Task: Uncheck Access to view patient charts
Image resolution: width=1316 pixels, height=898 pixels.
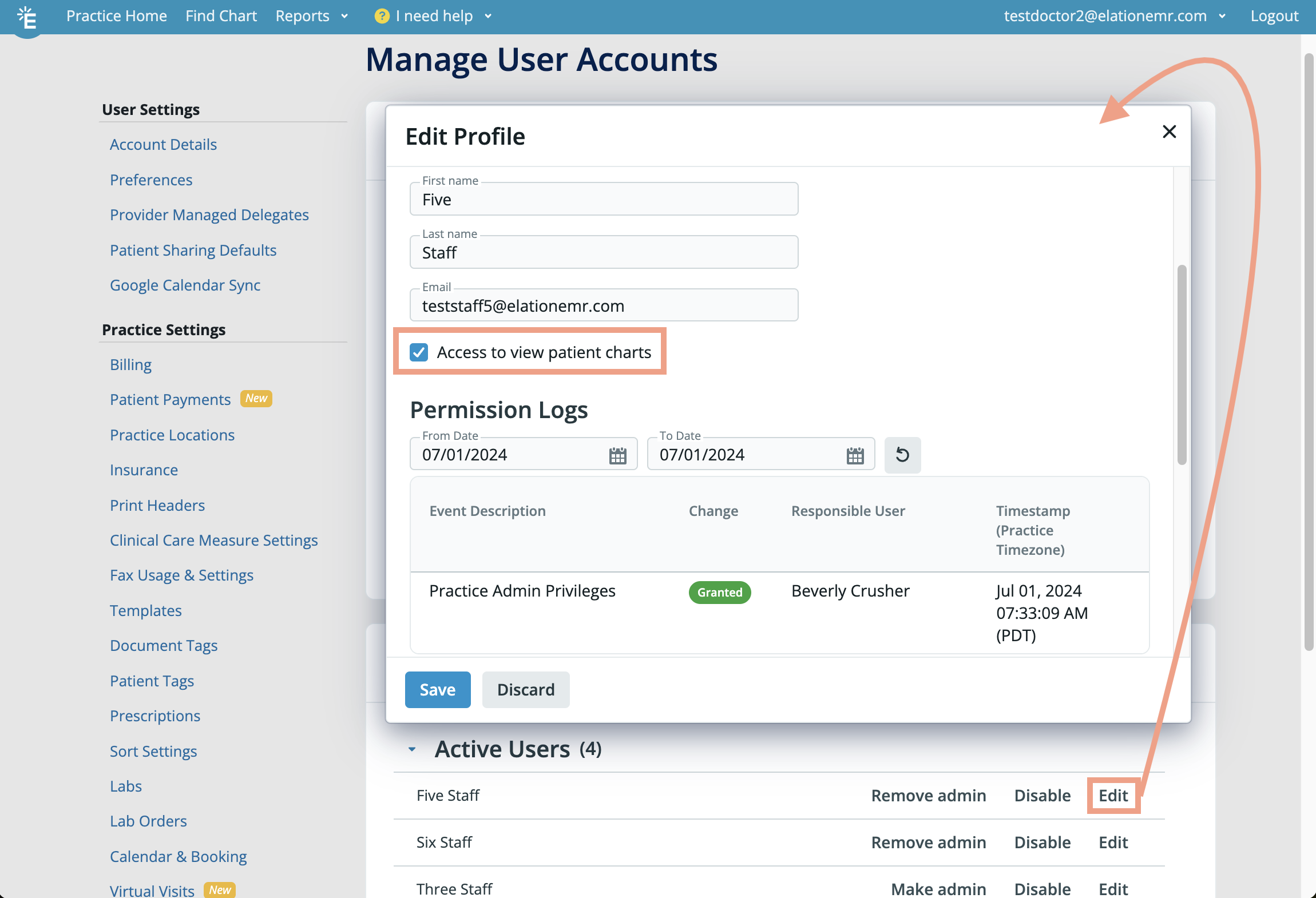Action: tap(419, 352)
